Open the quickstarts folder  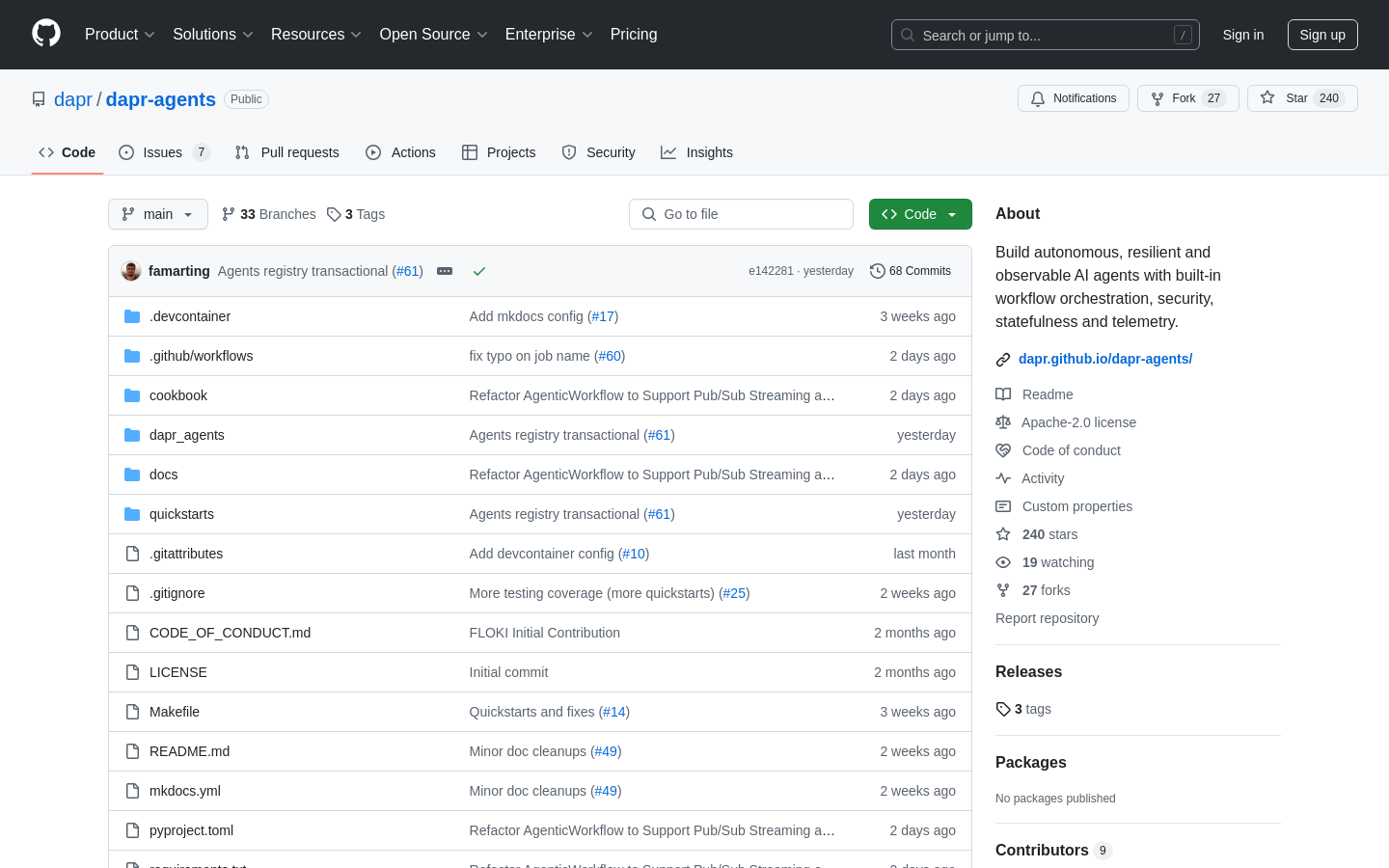[181, 514]
